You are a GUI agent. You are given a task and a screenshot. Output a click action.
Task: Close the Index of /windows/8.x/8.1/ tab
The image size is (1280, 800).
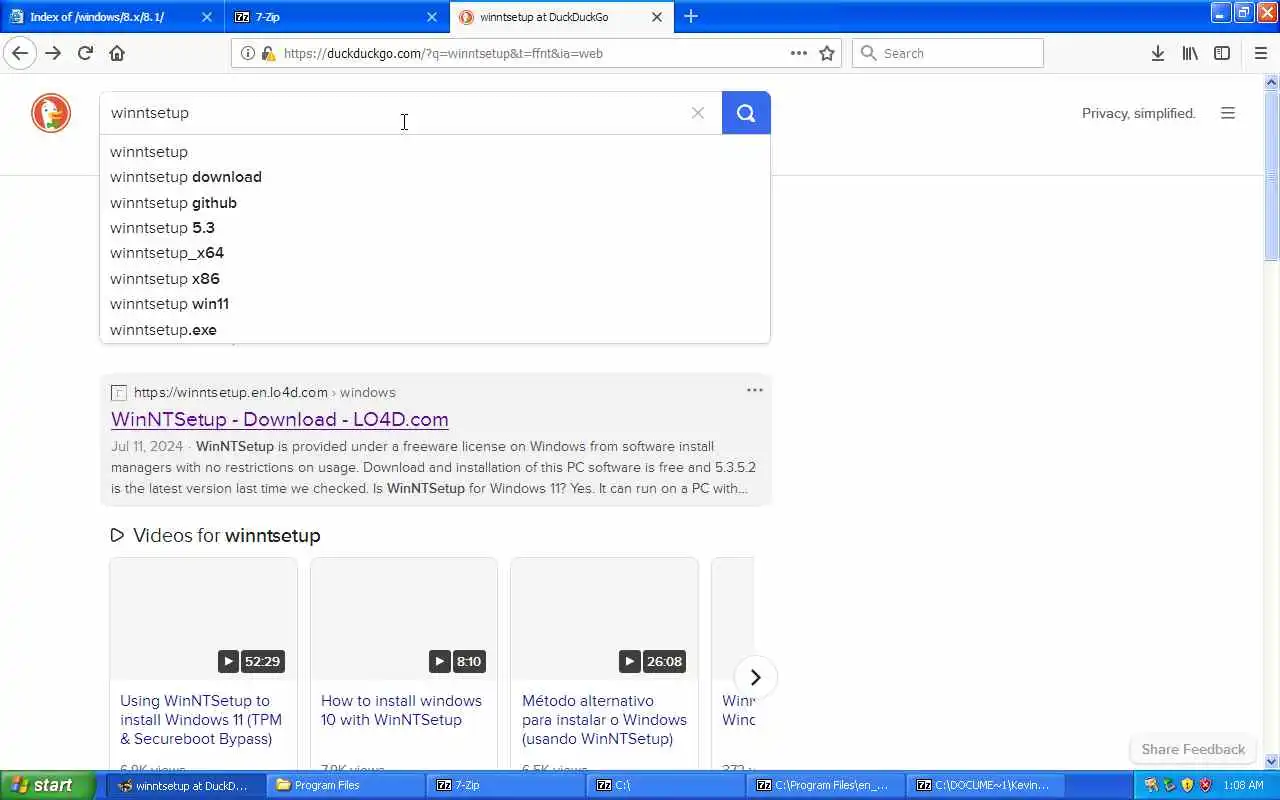point(207,17)
